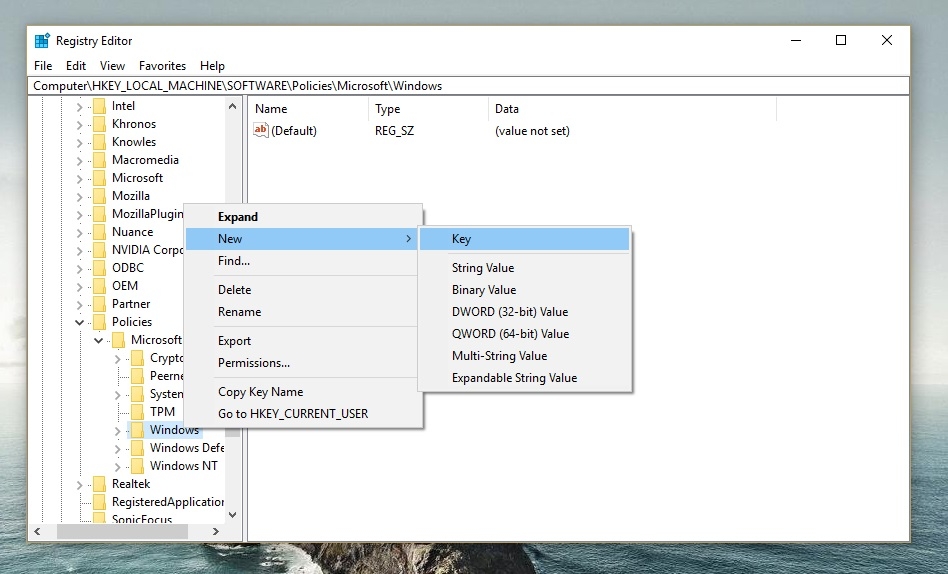948x574 pixels.
Task: Choose Binary Value in the submenu
Action: (x=525, y=290)
